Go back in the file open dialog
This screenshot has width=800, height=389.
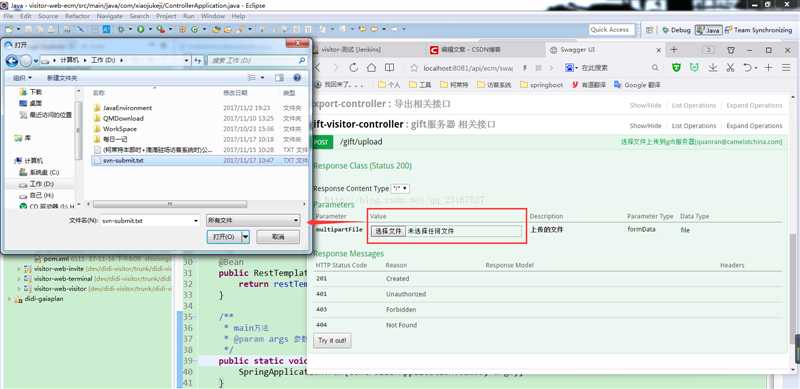(12, 61)
